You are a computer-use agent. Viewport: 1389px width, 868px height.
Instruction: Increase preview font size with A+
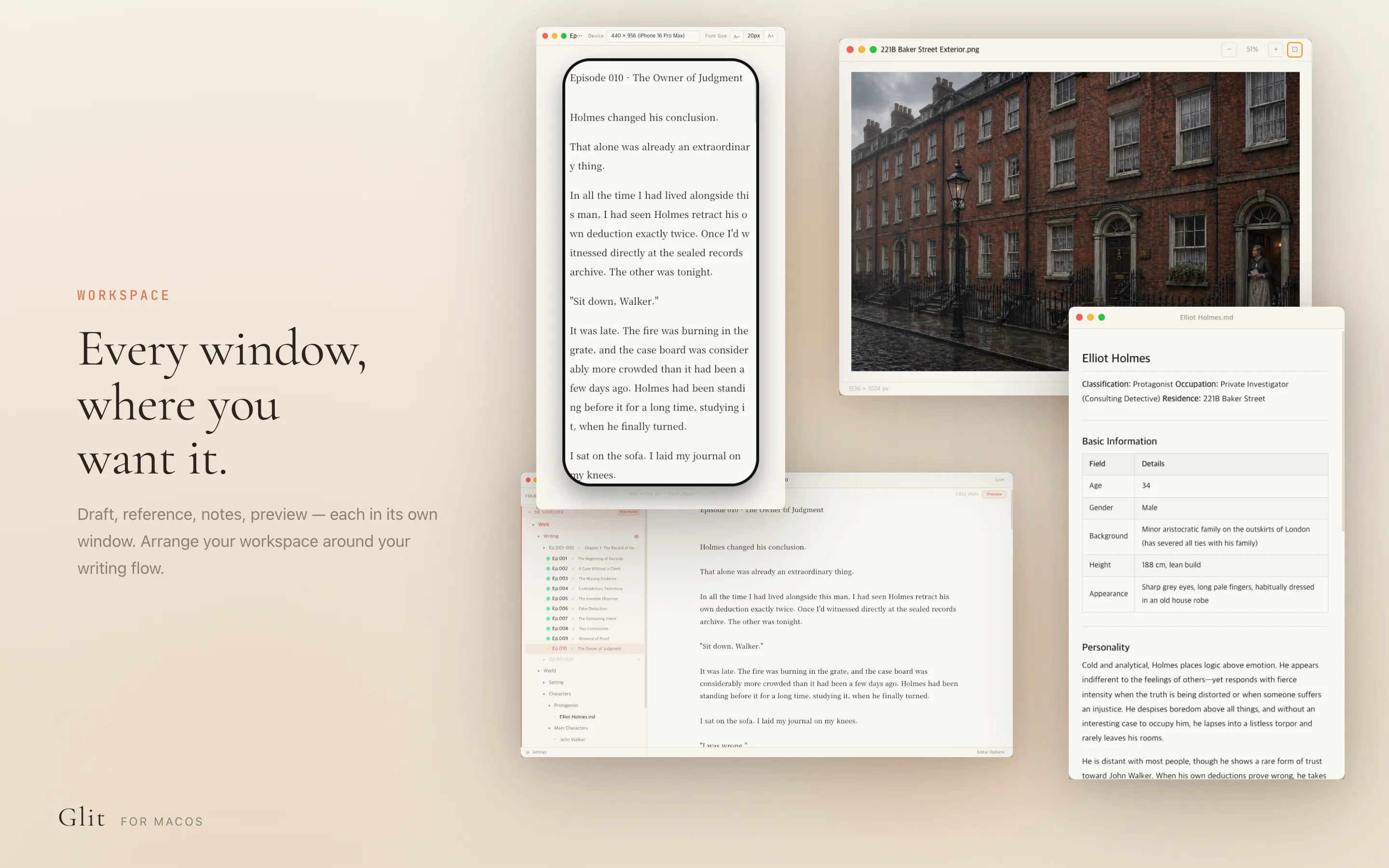771,36
